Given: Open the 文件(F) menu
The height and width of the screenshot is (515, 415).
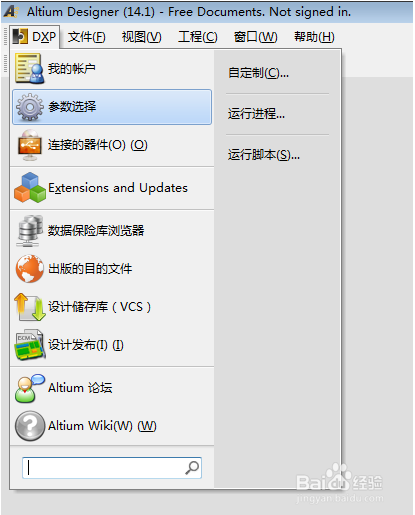Looking at the screenshot, I should coord(86,37).
